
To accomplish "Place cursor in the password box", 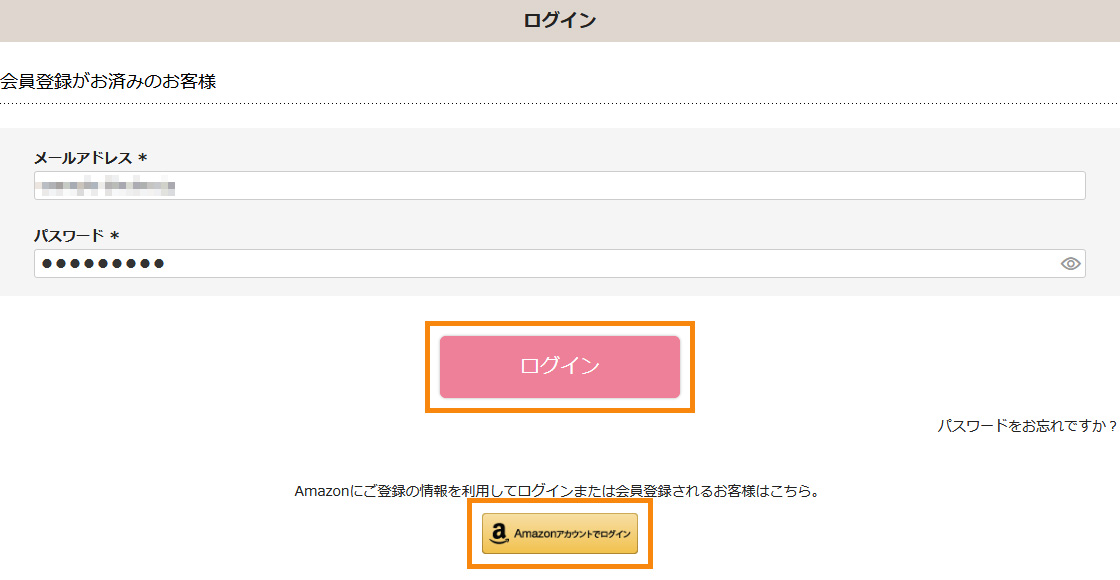I will [x=400, y=262].
